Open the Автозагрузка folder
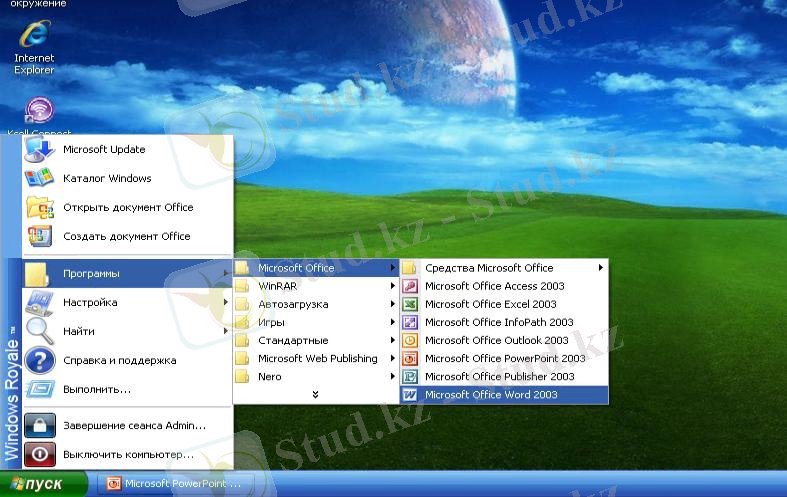787x497 pixels. point(316,304)
